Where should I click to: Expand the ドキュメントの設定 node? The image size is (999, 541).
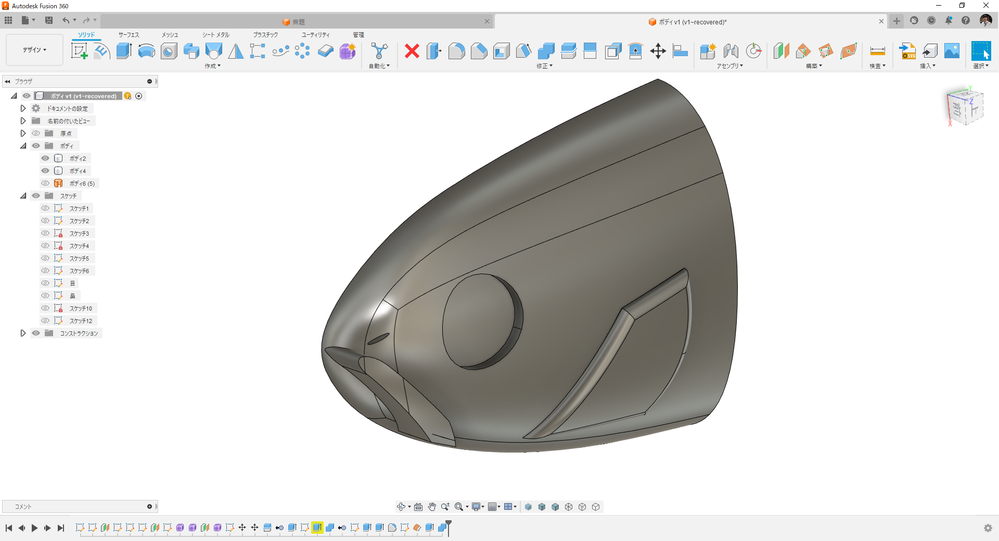(x=23, y=108)
